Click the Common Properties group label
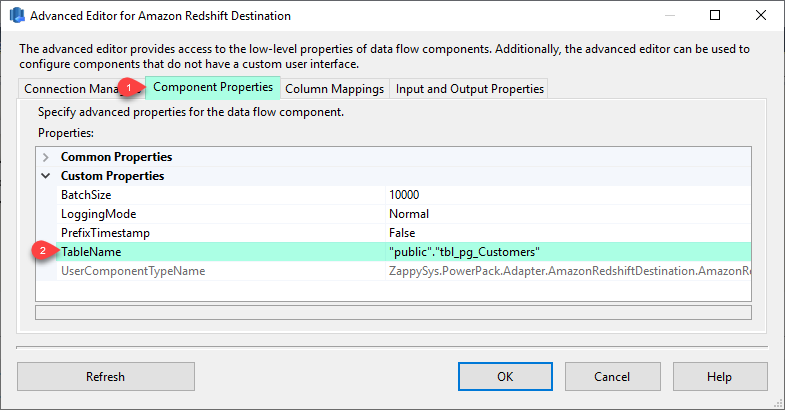Viewport: 785px width, 410px height. (116, 157)
